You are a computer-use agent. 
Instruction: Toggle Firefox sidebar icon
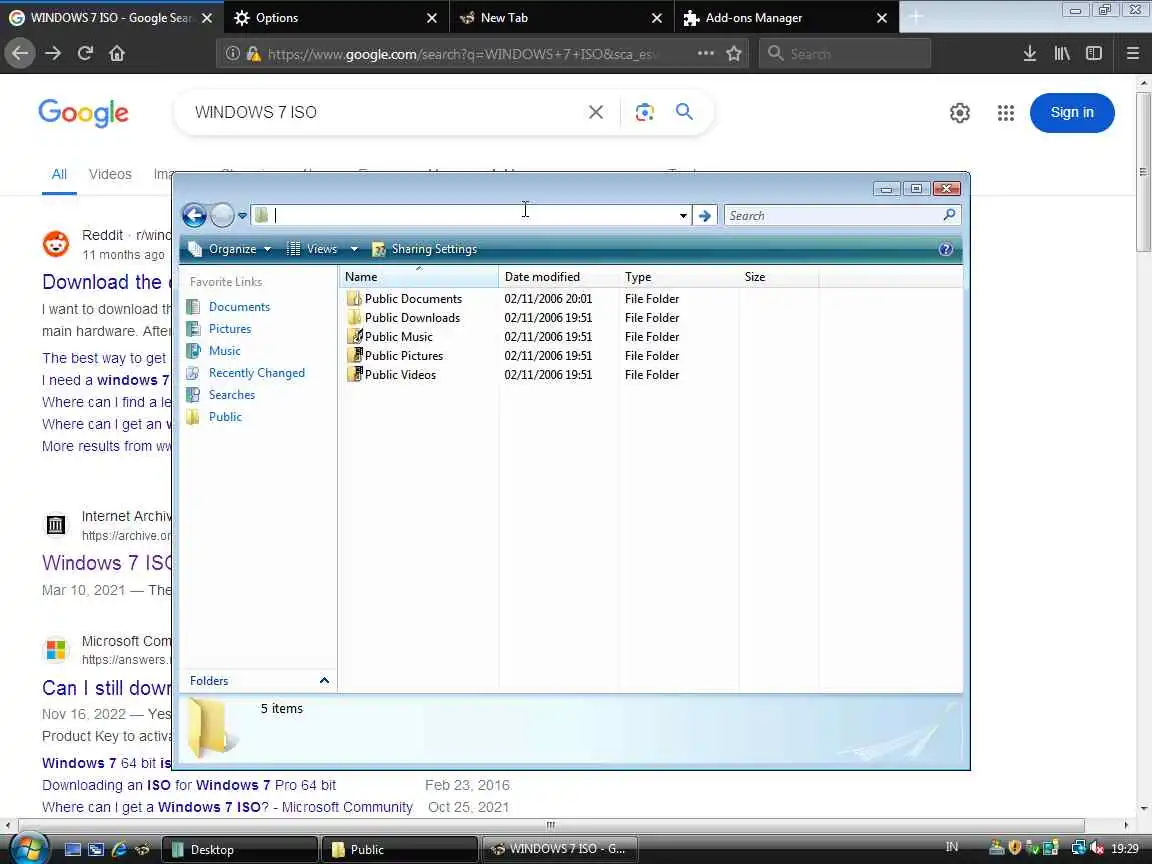tap(1094, 53)
